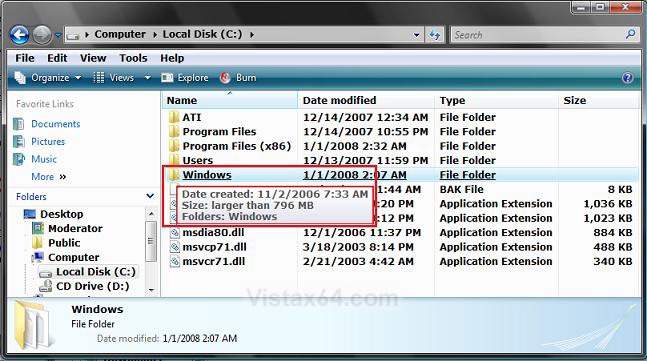Select the ATI folder icon
Viewport: 647px width, 361px height.
point(174,117)
